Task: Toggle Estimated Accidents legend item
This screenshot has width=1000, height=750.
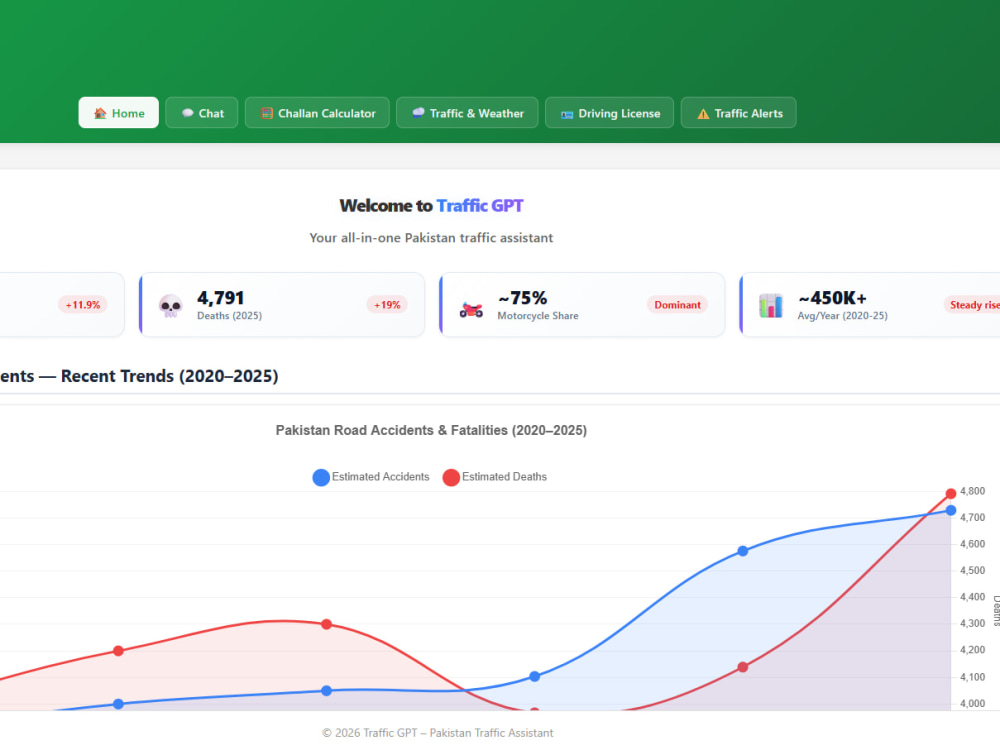Action: tap(371, 477)
